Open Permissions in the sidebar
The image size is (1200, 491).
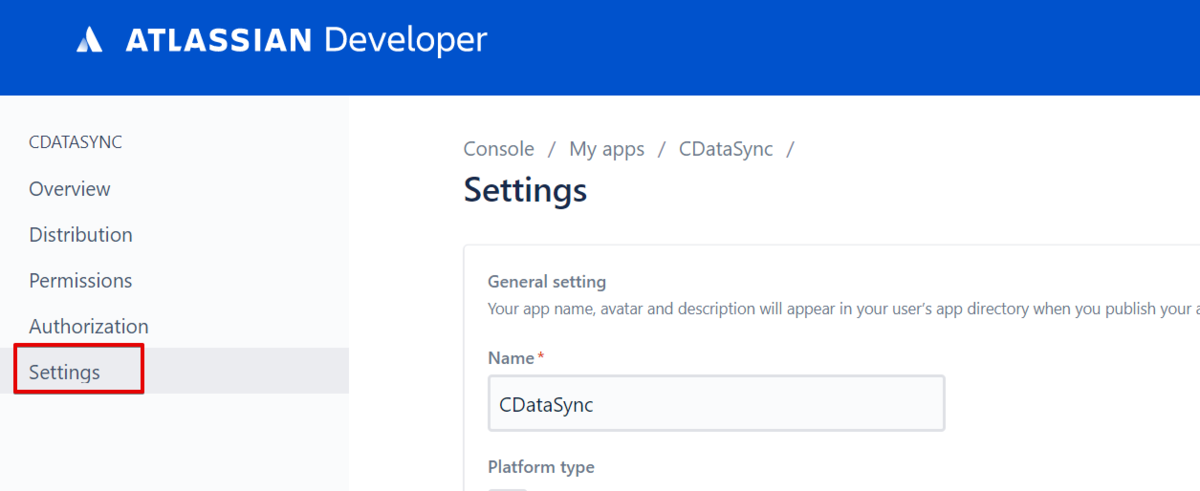(81, 281)
